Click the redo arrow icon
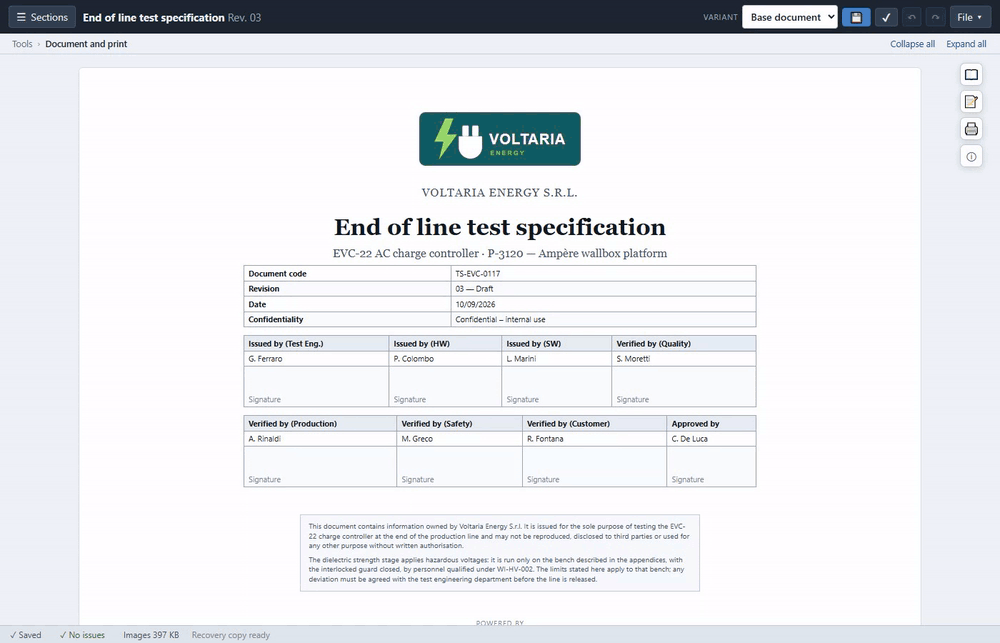Image resolution: width=1000 pixels, height=643 pixels. [x=935, y=17]
